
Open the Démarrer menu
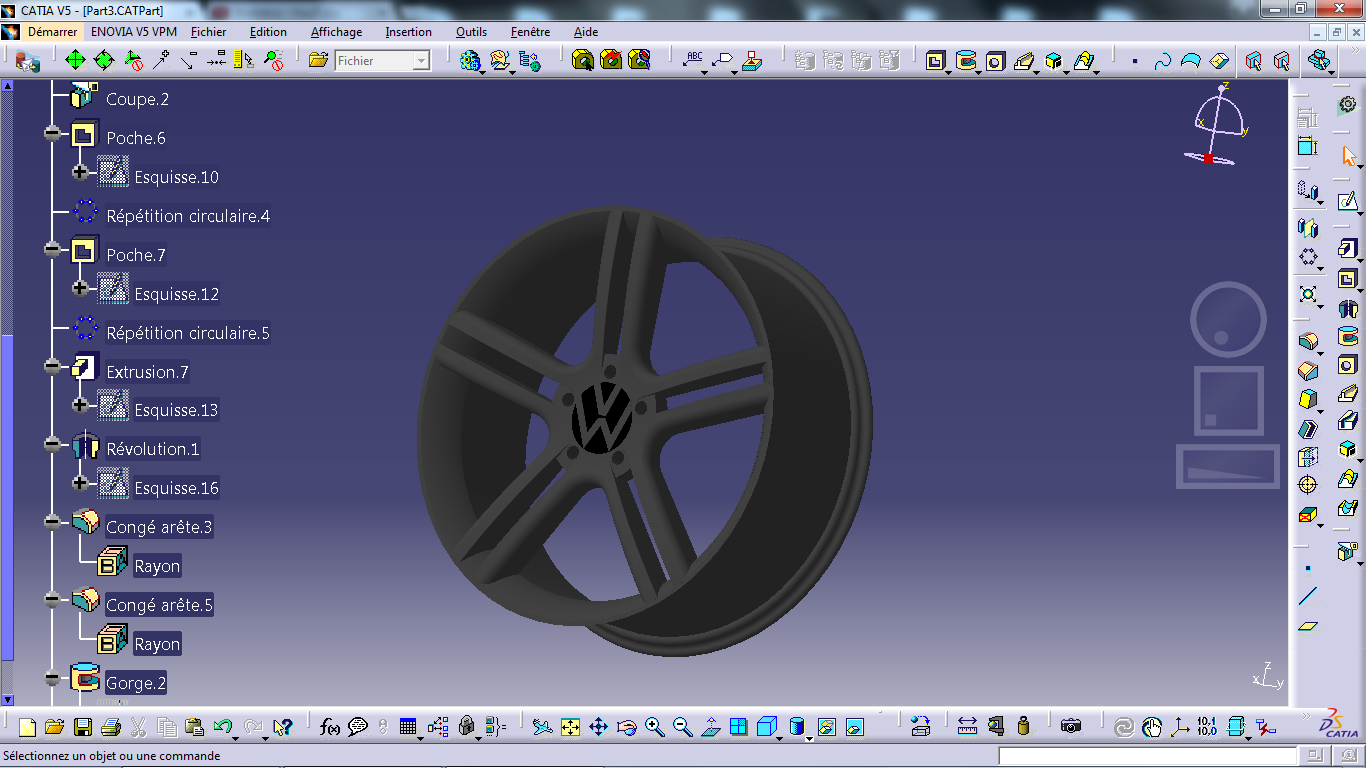pyautogui.click(x=52, y=32)
